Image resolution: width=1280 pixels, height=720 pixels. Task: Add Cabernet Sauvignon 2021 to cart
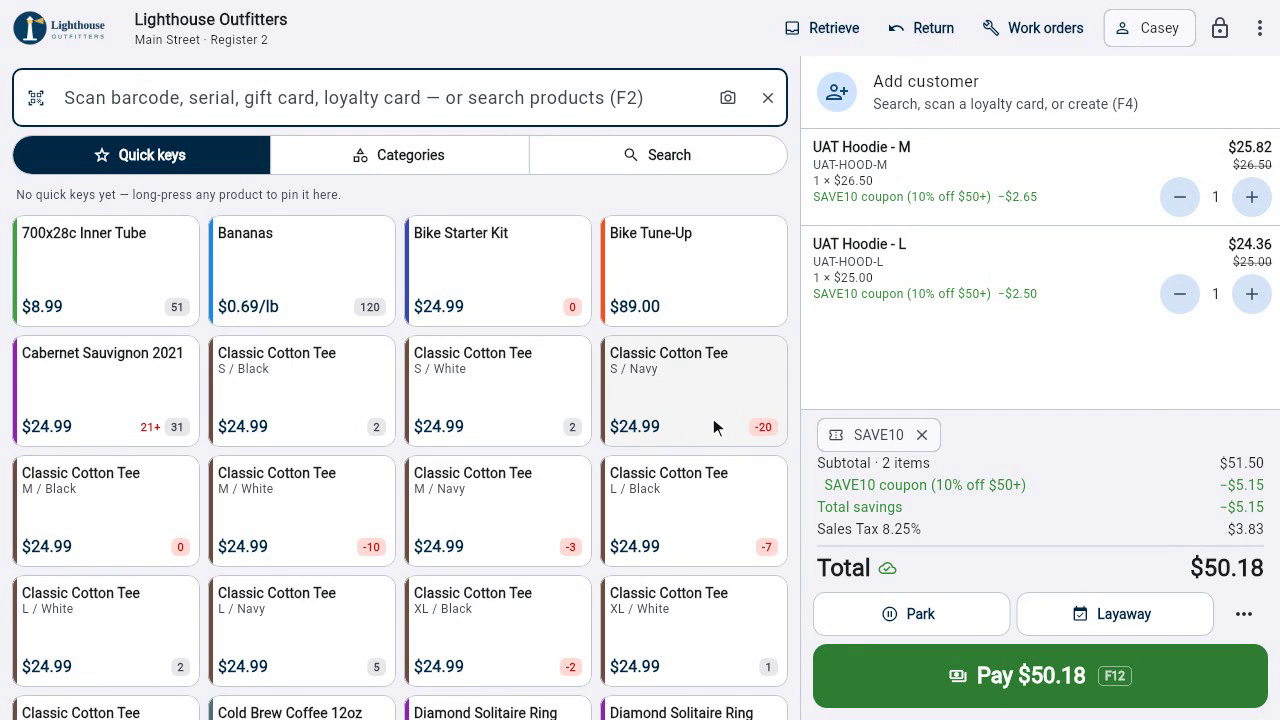click(x=106, y=391)
